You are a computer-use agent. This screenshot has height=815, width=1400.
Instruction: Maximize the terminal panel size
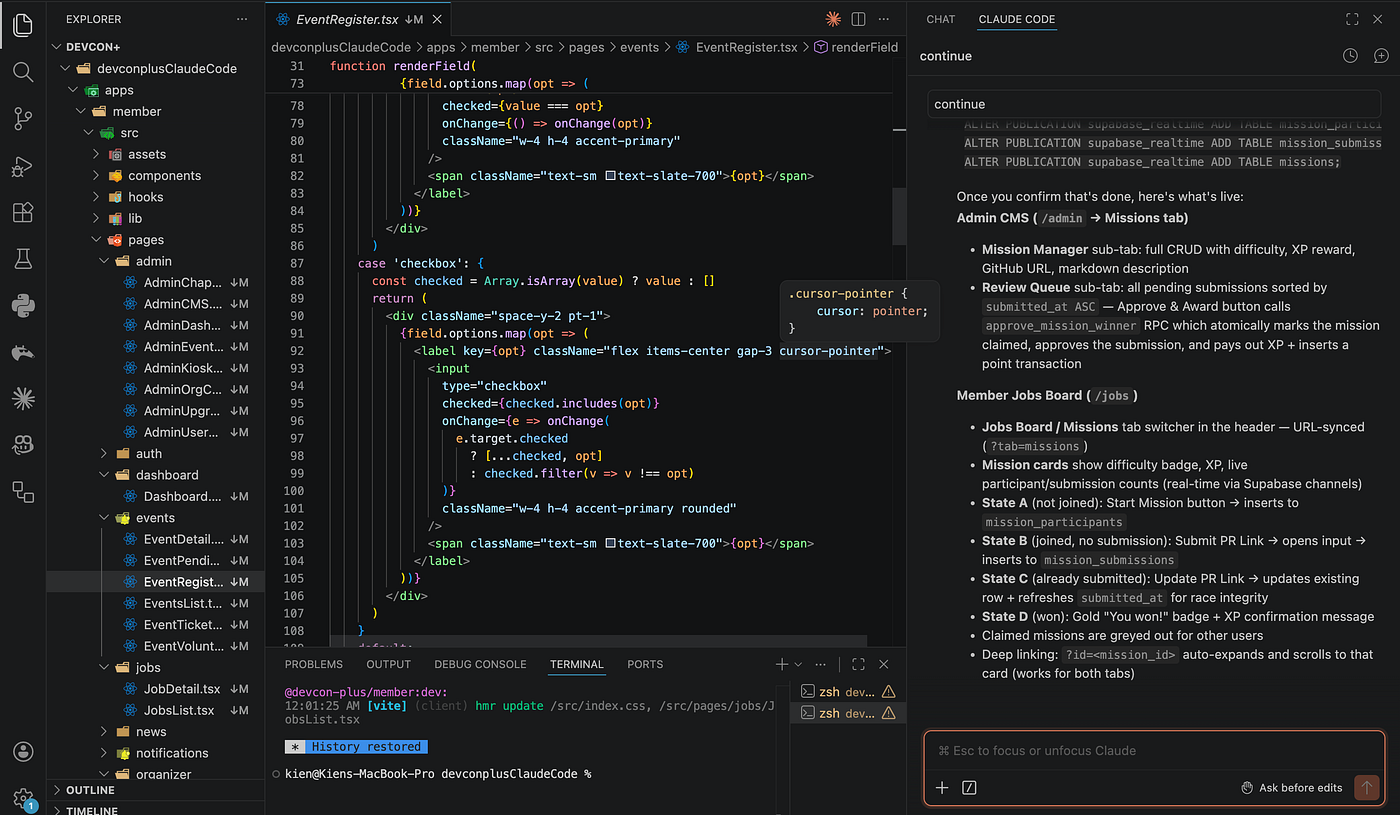[x=858, y=664]
